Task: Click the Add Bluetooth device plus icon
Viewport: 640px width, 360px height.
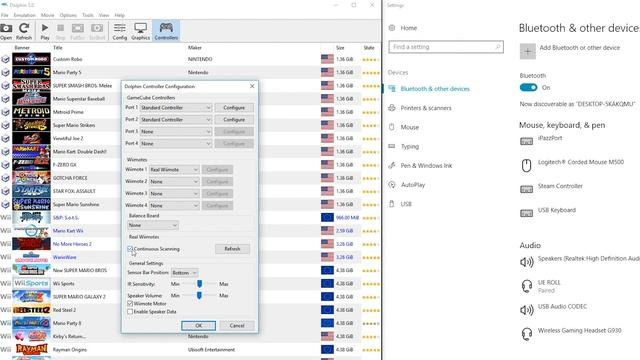Action: pyautogui.click(x=527, y=51)
